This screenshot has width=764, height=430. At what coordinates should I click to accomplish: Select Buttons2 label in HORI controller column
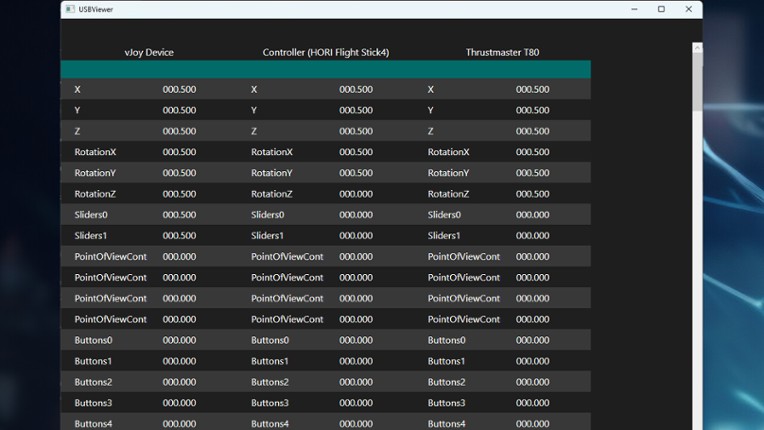(x=270, y=382)
